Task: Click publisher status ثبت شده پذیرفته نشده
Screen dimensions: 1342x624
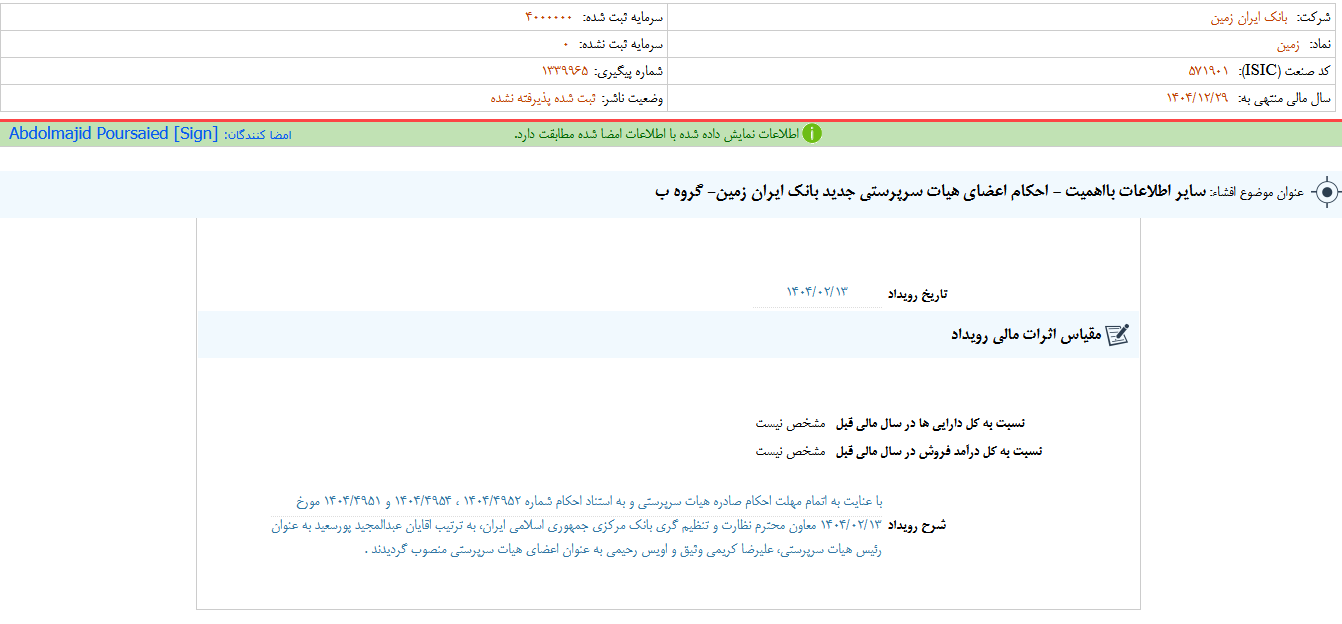Action: click(543, 98)
